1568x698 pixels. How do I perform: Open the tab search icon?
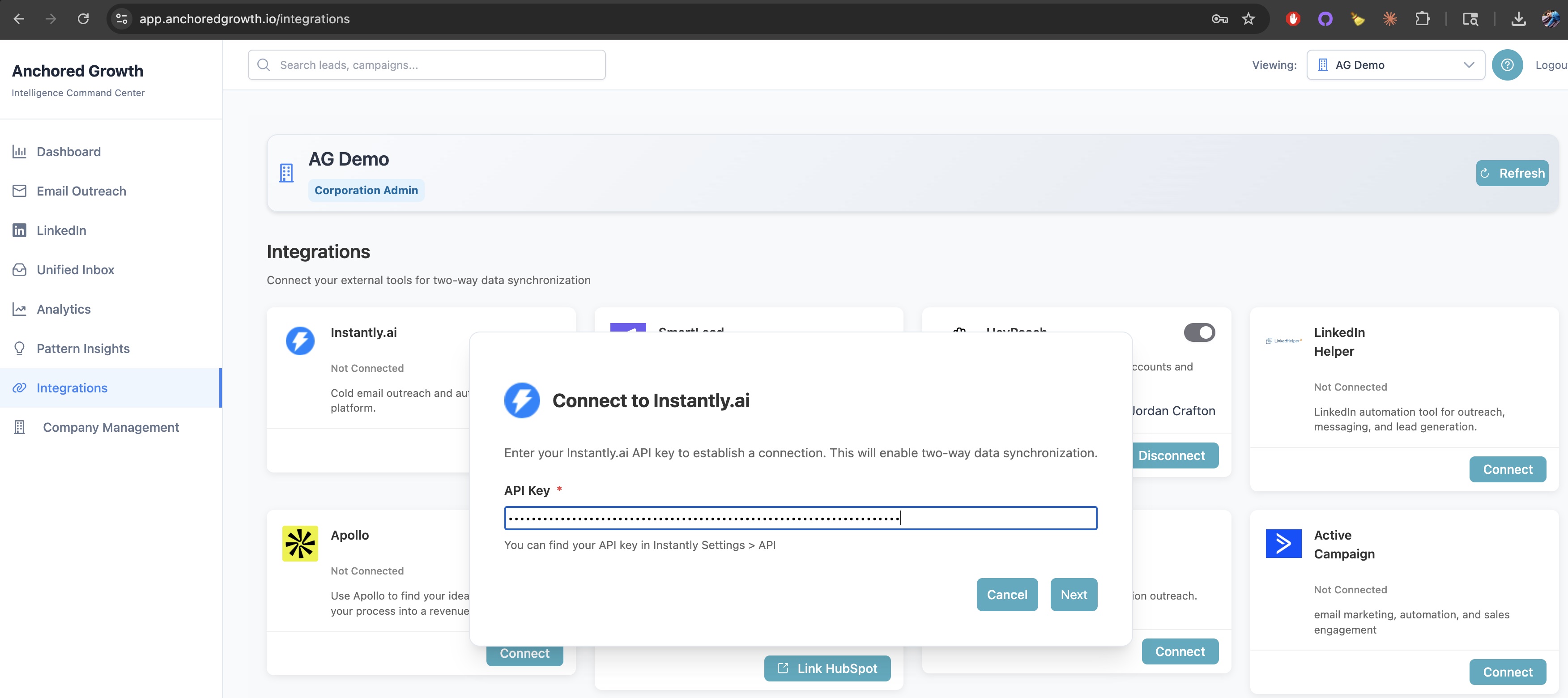[x=1470, y=19]
